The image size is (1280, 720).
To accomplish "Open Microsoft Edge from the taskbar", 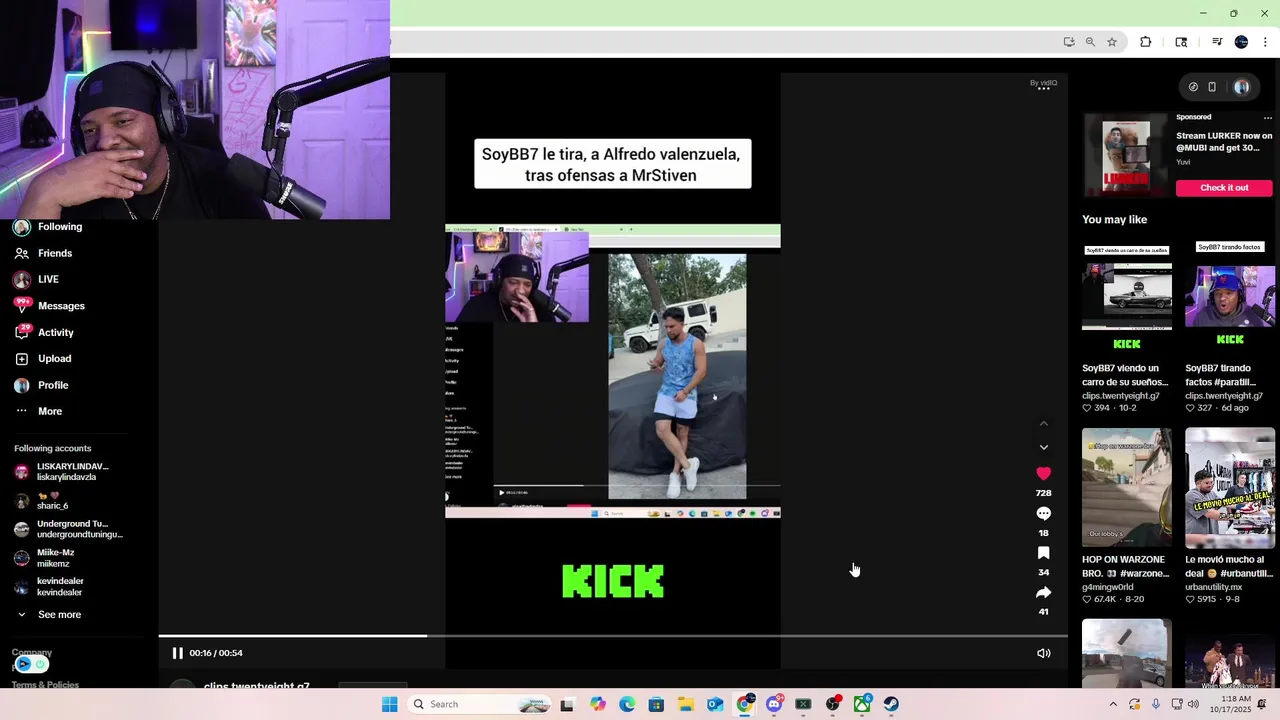I will coord(627,704).
